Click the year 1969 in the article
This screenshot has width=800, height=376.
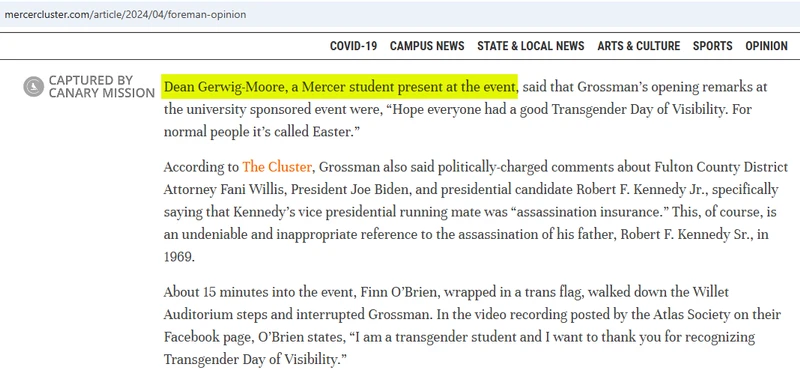click(x=178, y=257)
